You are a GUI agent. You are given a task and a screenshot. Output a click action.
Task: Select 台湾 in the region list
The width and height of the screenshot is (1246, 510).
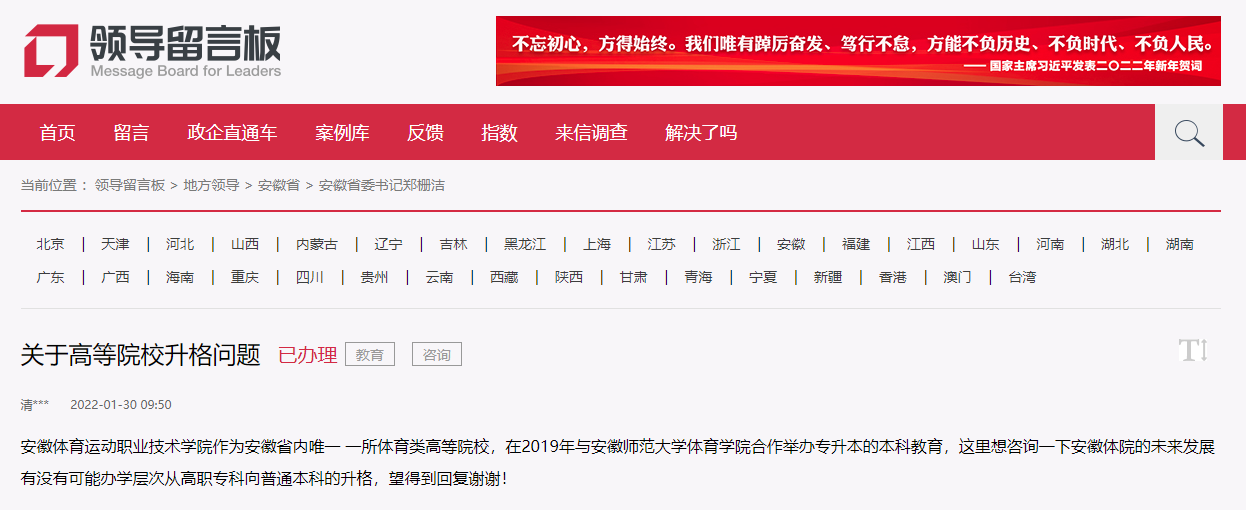click(x=1022, y=277)
